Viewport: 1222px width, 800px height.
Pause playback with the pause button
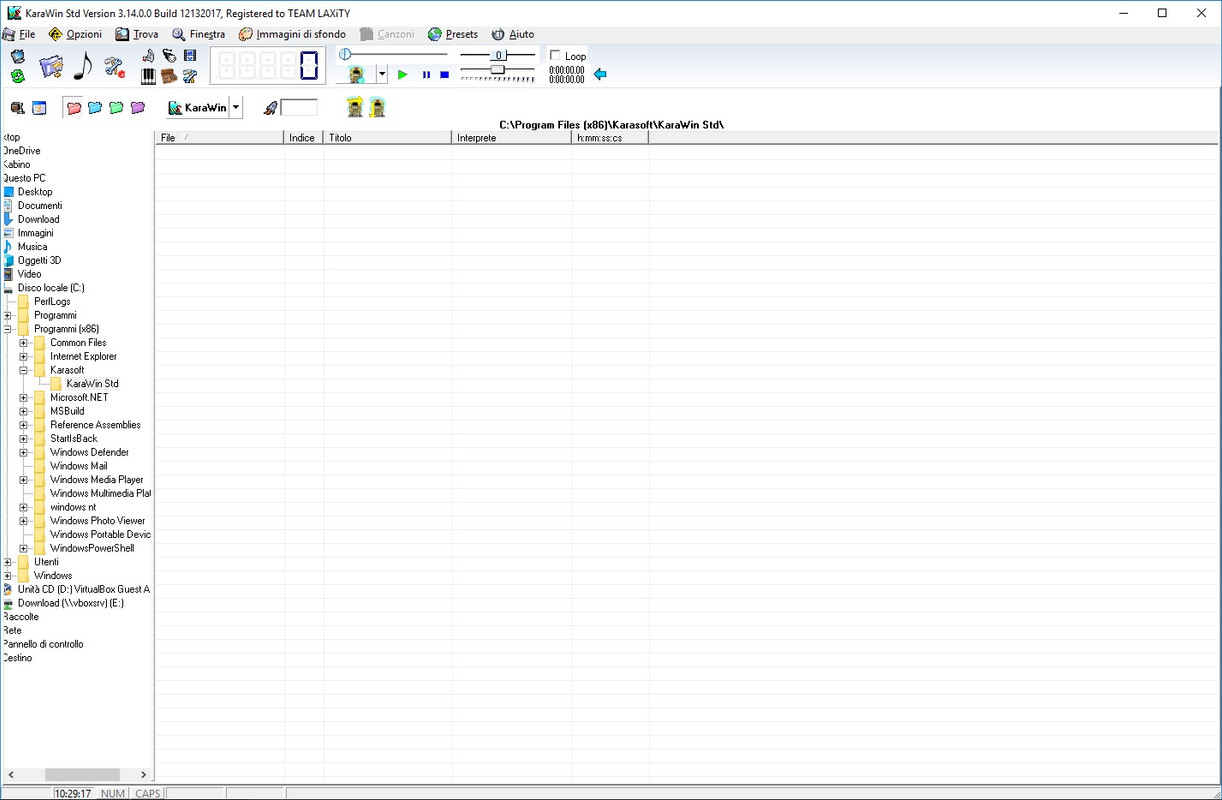click(x=426, y=75)
